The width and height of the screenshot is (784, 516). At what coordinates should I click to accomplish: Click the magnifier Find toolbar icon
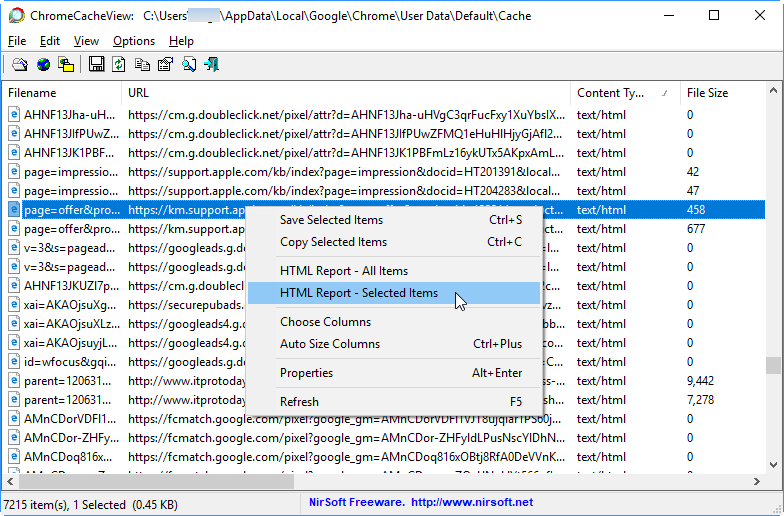click(x=189, y=64)
